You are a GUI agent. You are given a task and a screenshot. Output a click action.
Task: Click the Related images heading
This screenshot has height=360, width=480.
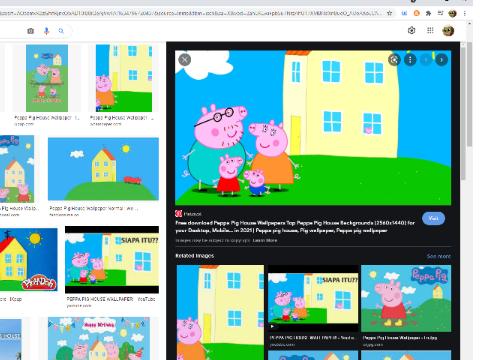coord(195,256)
